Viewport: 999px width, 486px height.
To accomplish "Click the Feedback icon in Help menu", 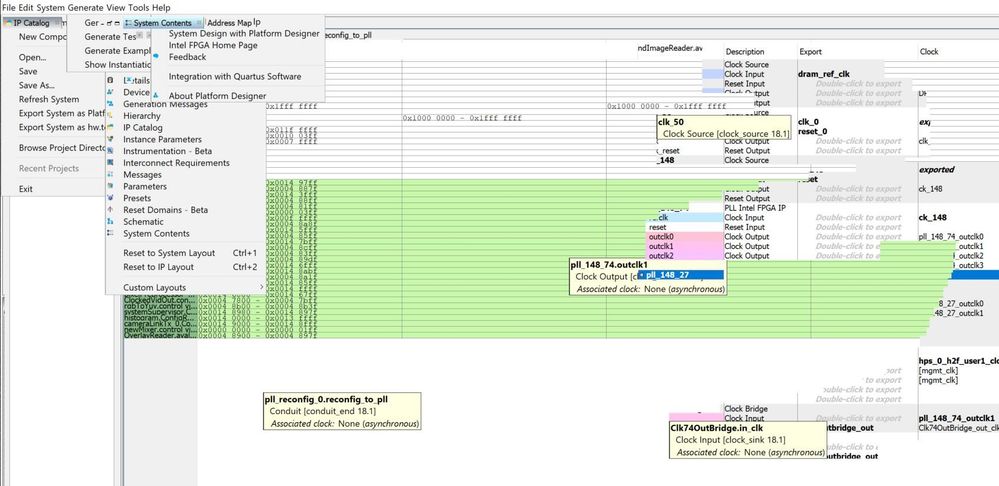I will tap(157, 57).
